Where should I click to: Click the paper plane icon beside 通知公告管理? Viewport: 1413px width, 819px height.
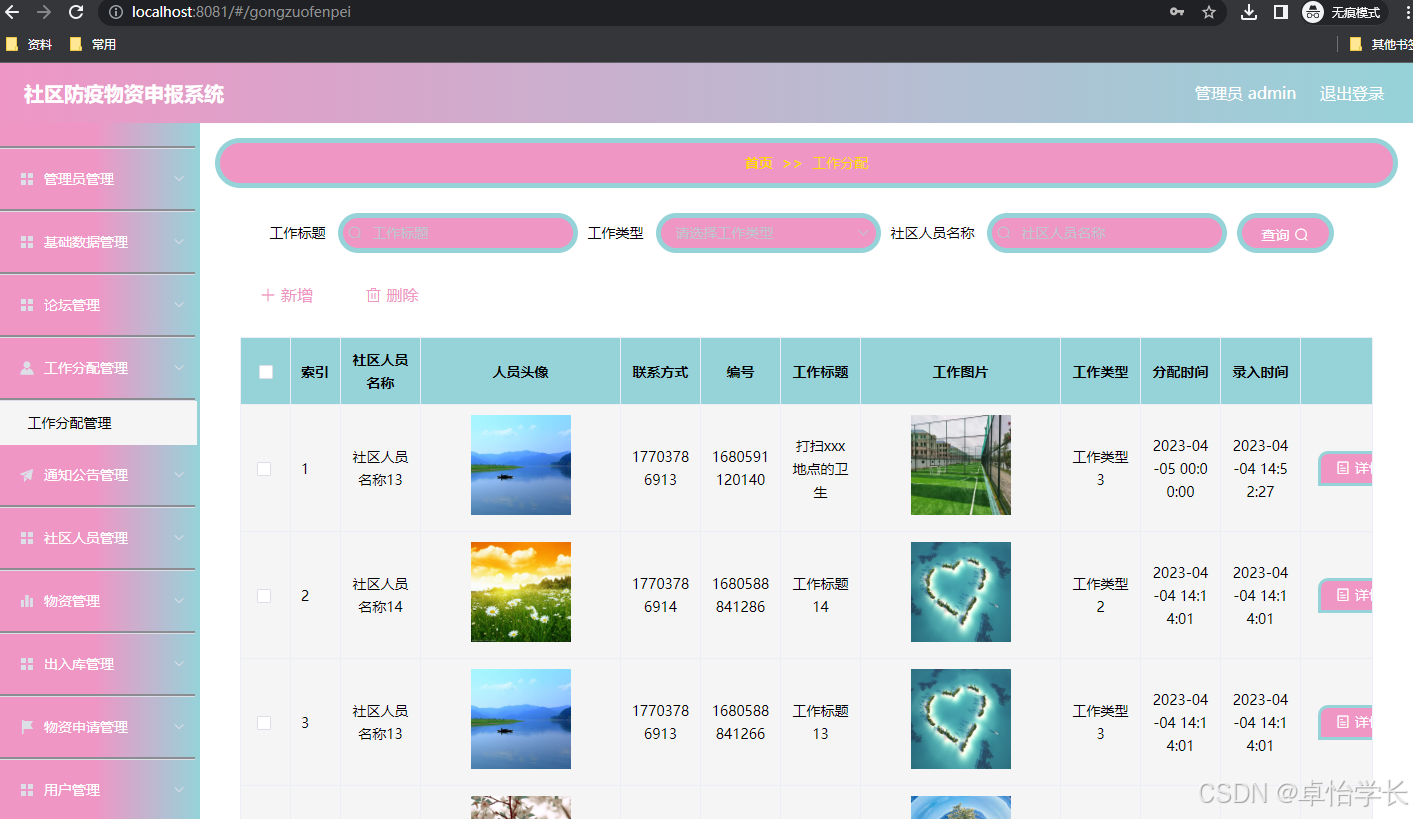click(27, 475)
